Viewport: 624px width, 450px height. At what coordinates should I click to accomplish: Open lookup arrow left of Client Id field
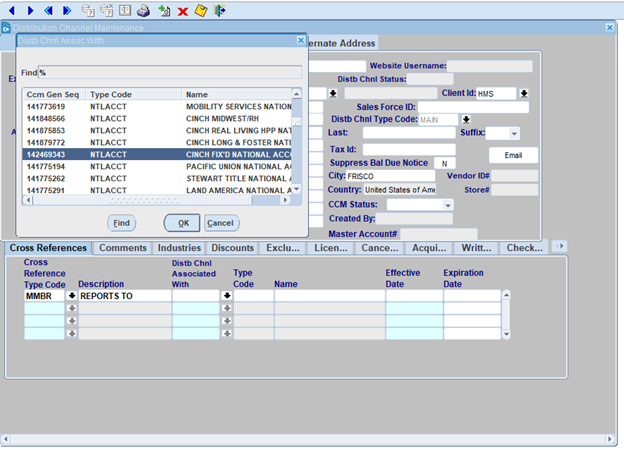pyautogui.click(x=333, y=94)
